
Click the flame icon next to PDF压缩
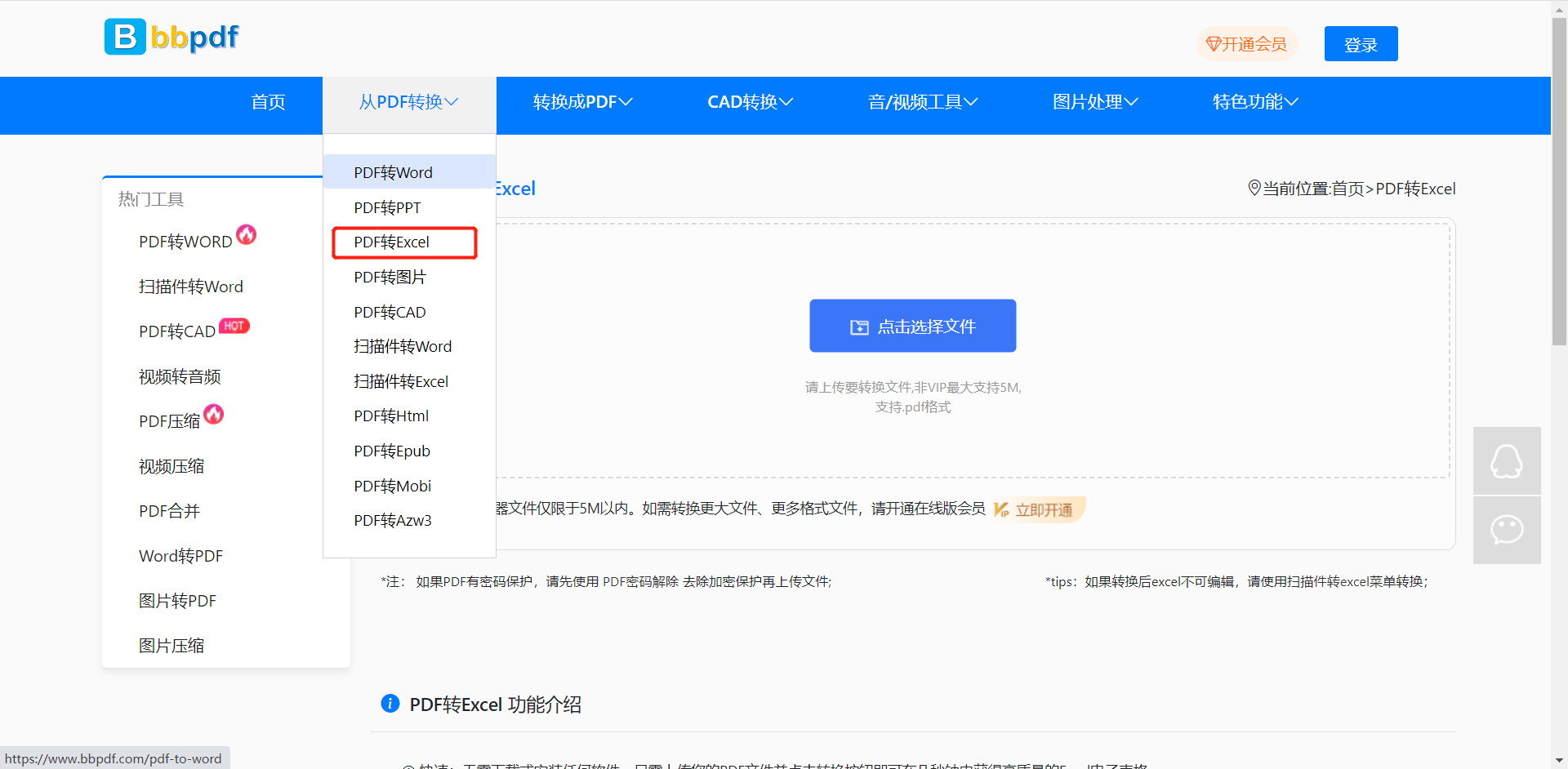[214, 414]
